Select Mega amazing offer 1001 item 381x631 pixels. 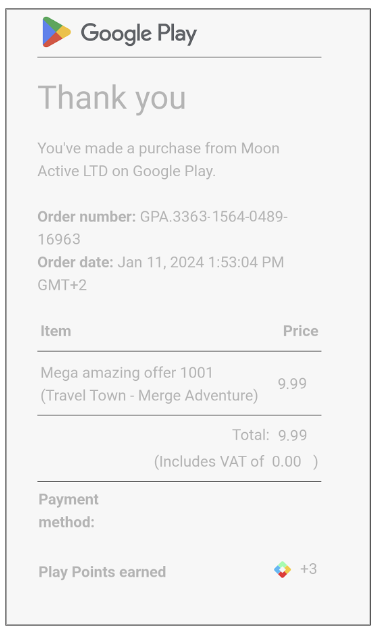point(127,373)
